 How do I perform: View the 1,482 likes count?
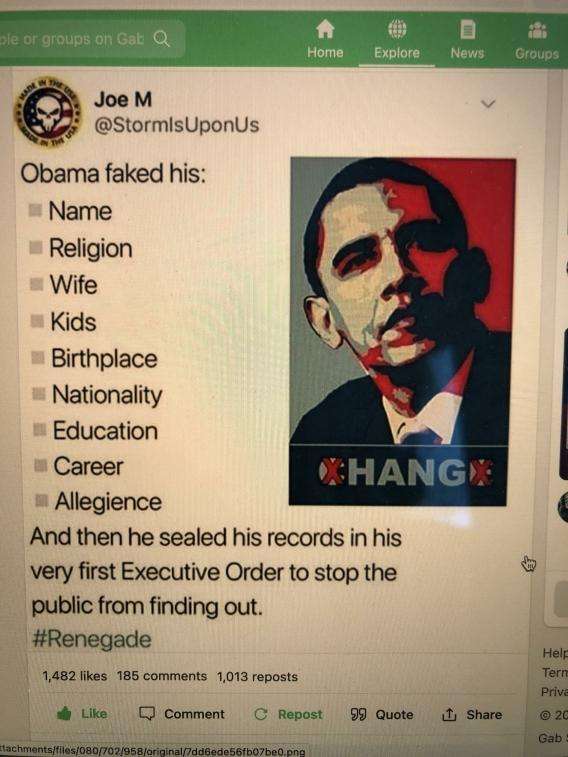coord(75,675)
